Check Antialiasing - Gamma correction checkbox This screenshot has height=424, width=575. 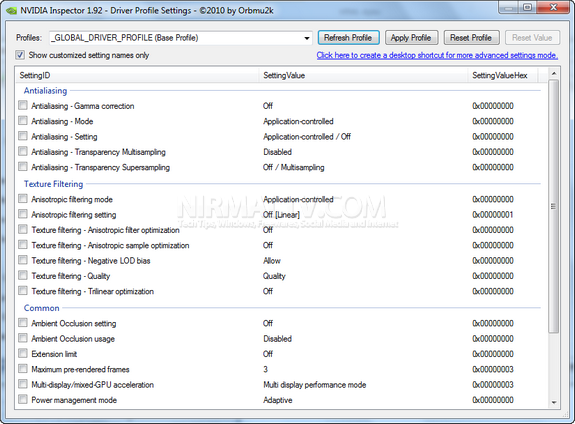pyautogui.click(x=23, y=105)
